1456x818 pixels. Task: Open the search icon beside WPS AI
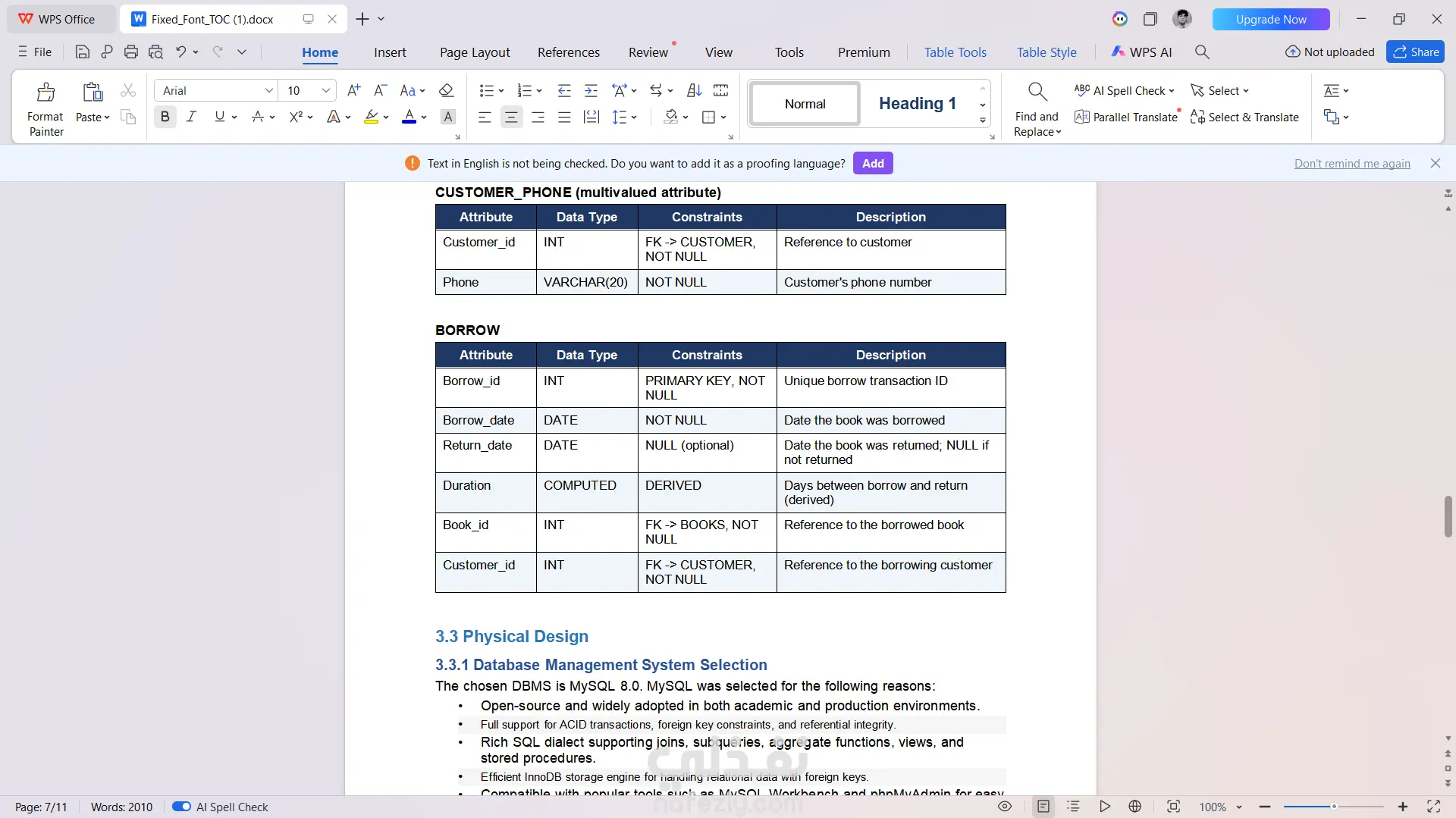(1202, 52)
